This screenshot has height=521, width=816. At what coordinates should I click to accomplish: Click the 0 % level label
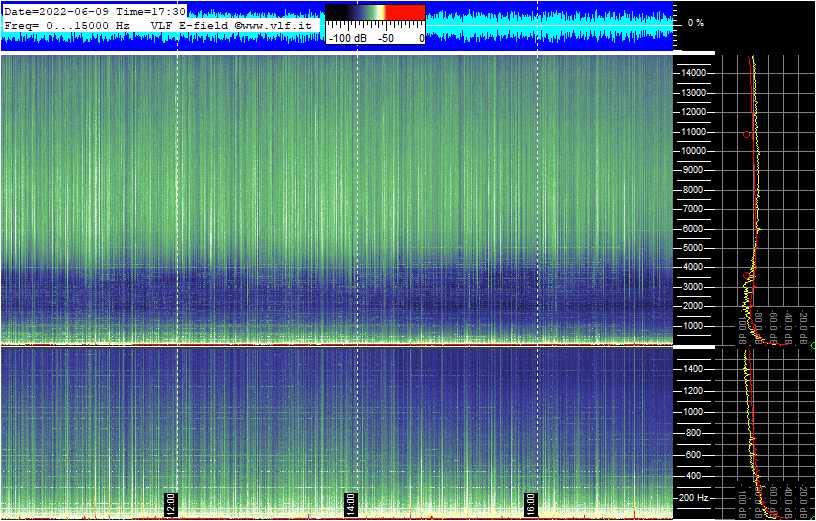[695, 22]
